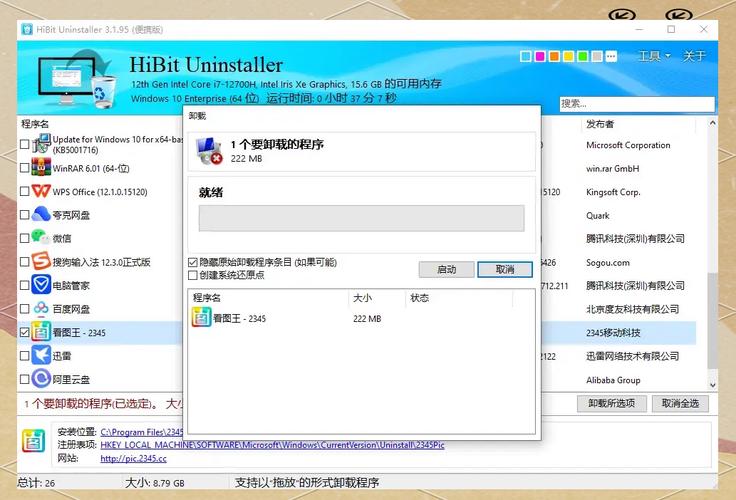
Task: Click the 搜索 search field
Action: pyautogui.click(x=637, y=104)
